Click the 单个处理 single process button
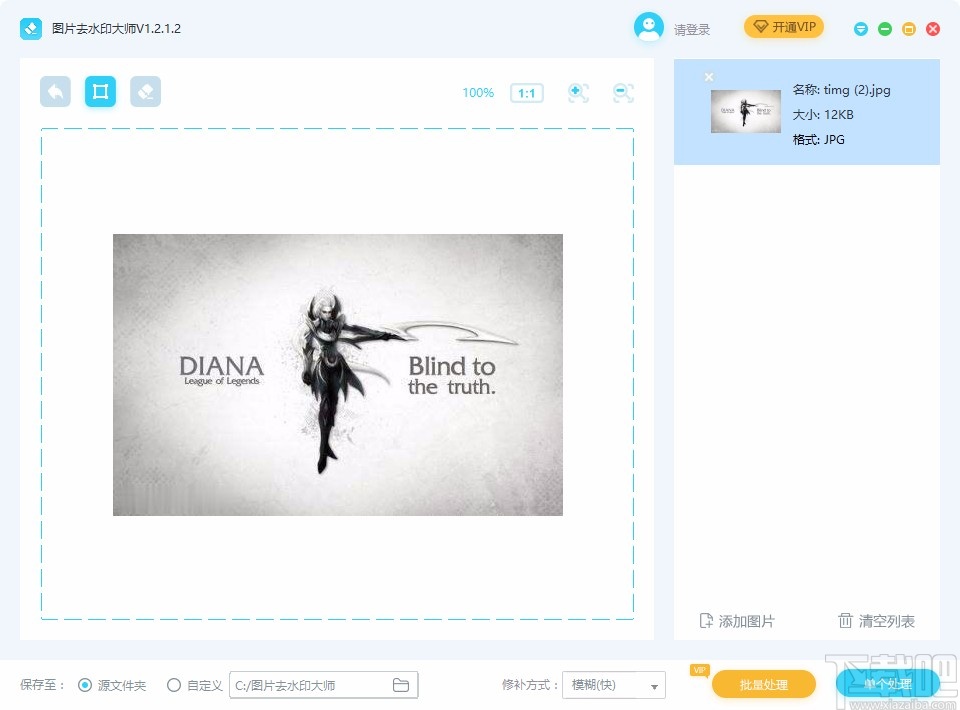960x710 pixels. pyautogui.click(x=888, y=684)
